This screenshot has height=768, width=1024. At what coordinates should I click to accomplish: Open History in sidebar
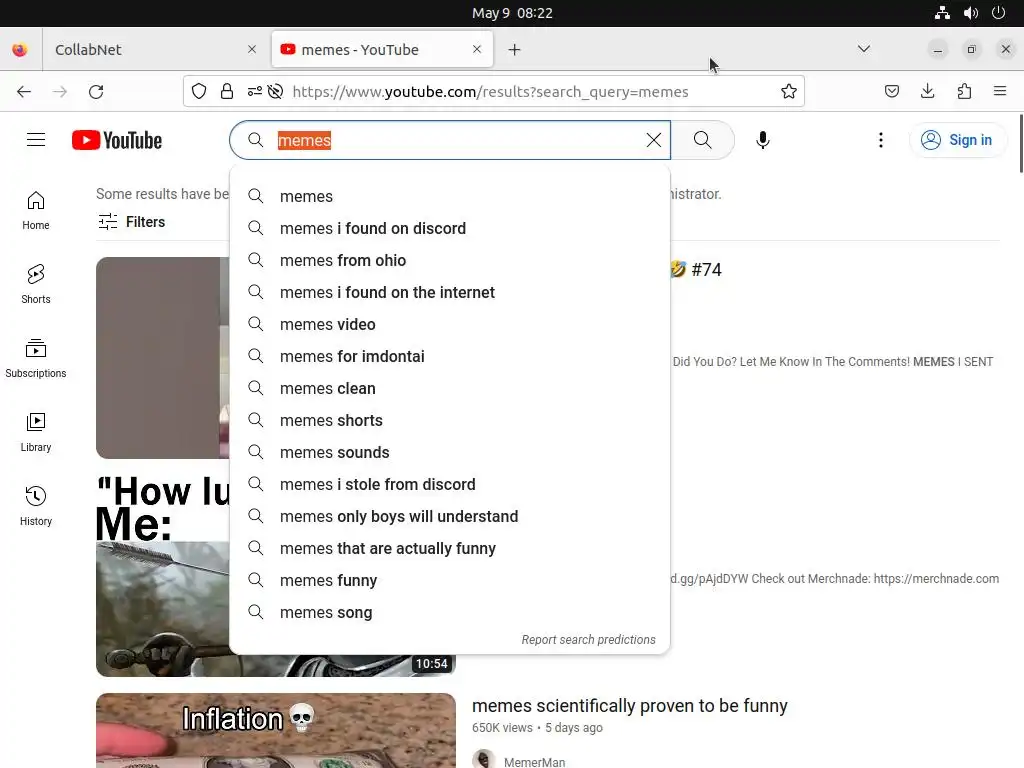(x=36, y=505)
